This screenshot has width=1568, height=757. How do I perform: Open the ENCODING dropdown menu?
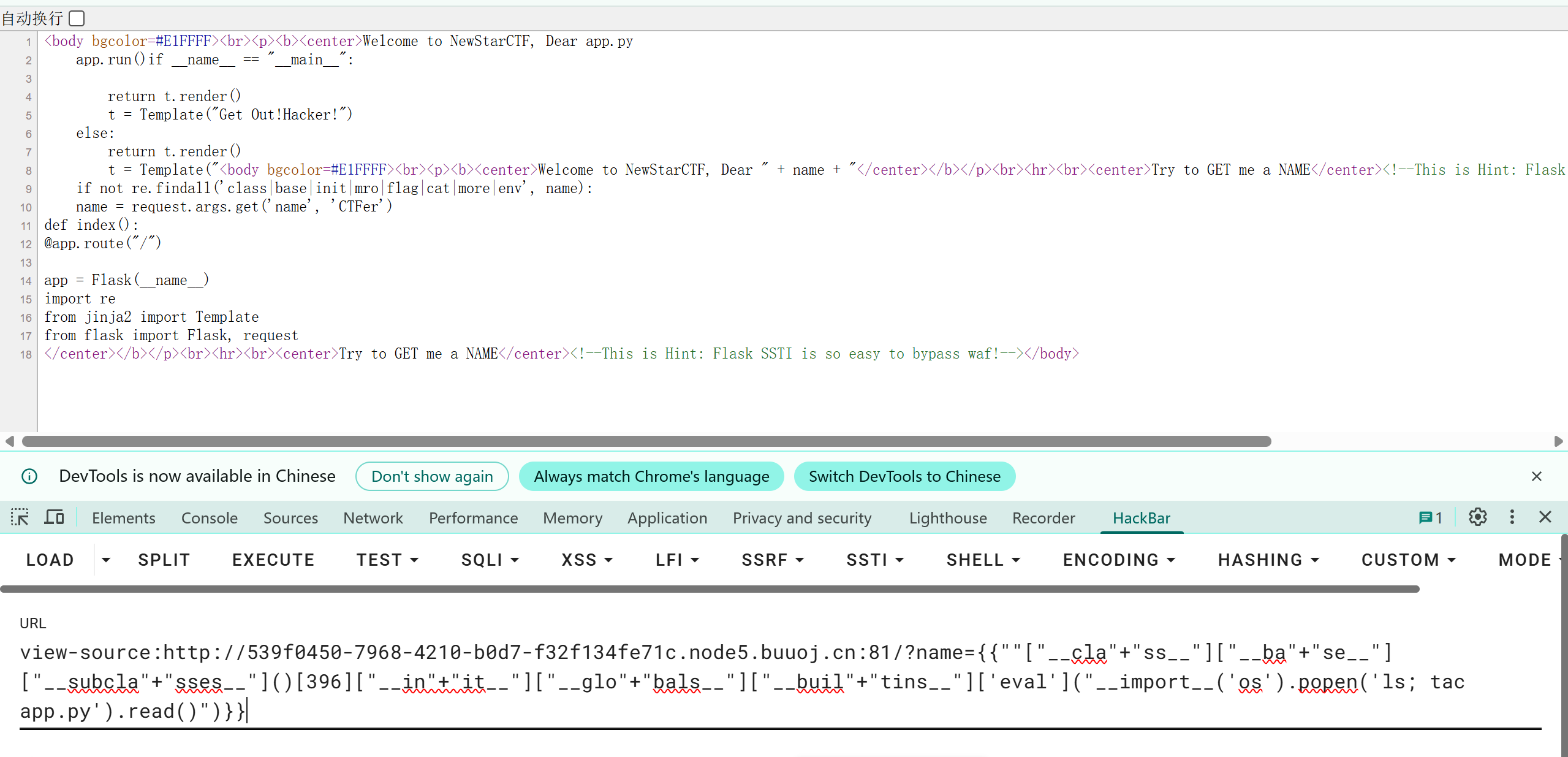pos(1118,560)
